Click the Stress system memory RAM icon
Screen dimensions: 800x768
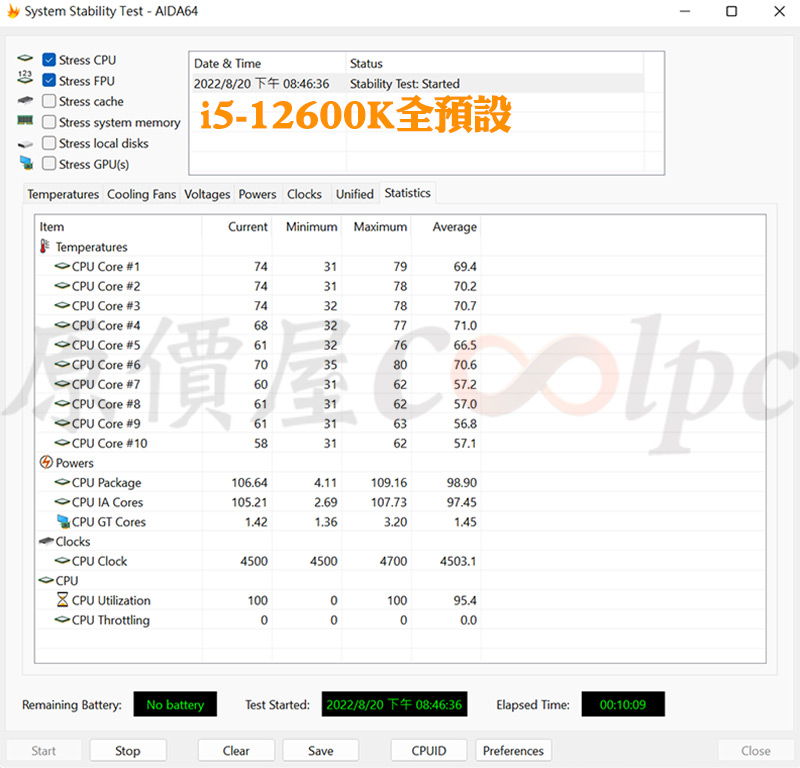(25, 120)
